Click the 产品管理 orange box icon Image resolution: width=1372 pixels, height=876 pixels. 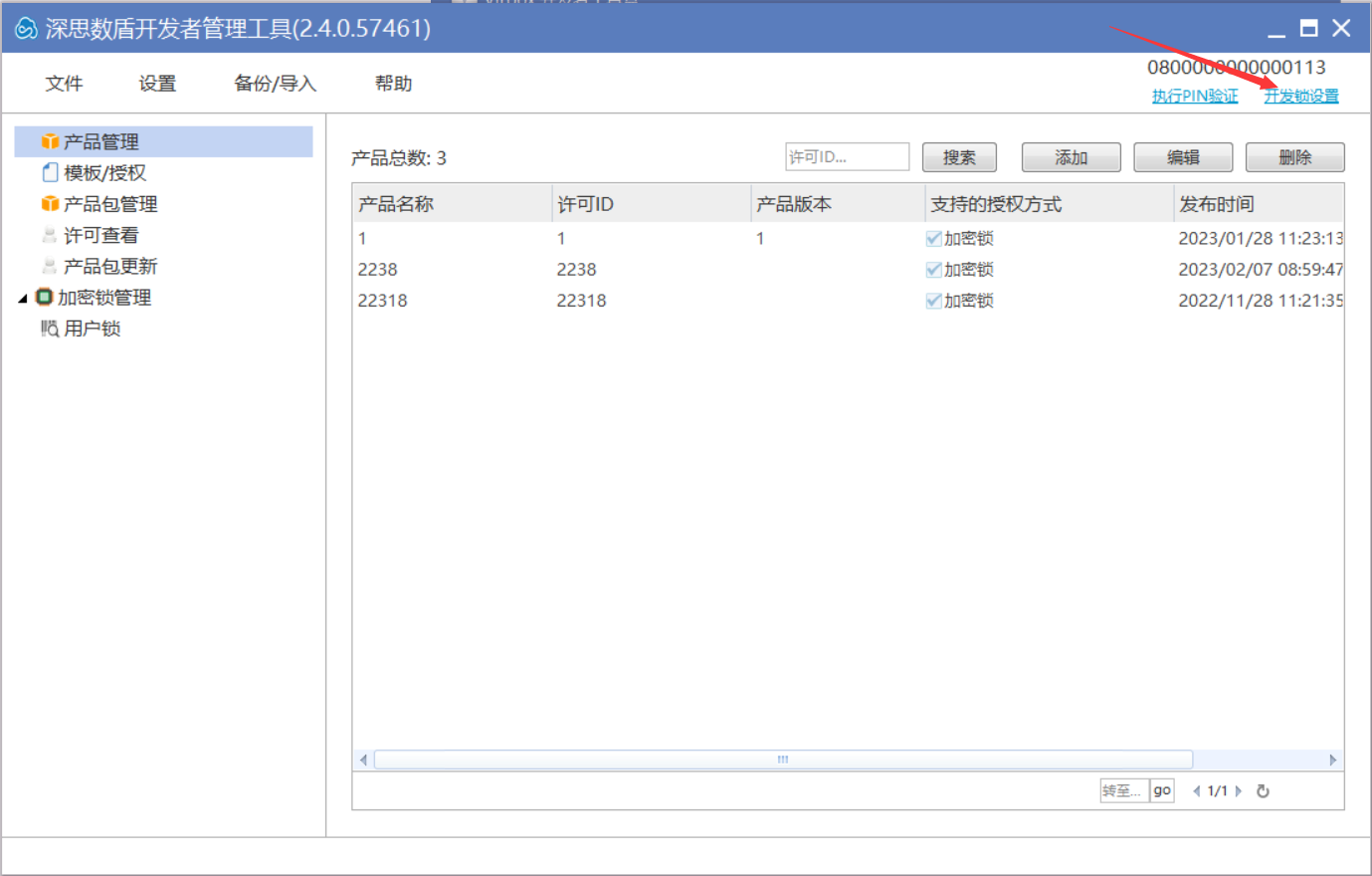tap(50, 142)
